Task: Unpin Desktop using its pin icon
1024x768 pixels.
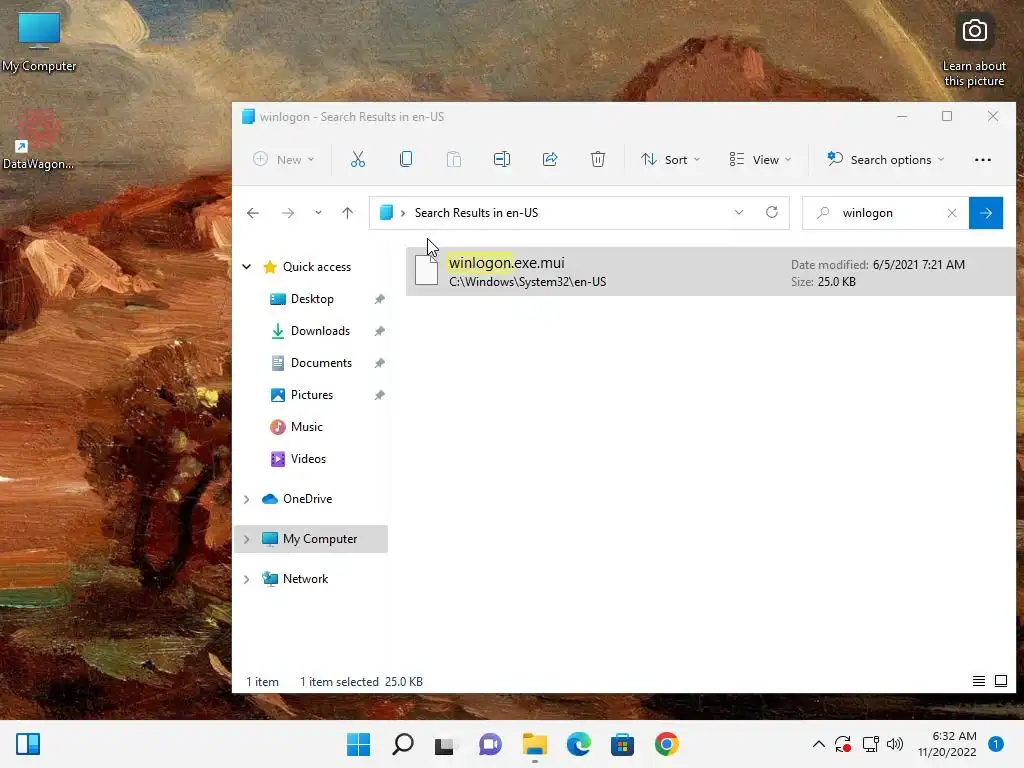Action: pos(379,299)
